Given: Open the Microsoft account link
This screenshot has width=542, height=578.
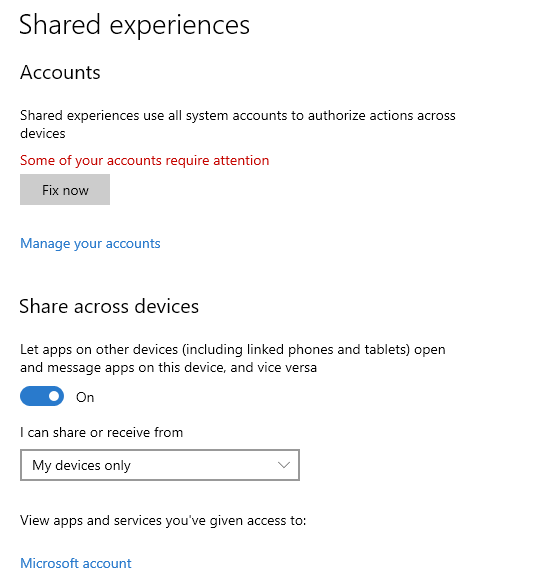Looking at the screenshot, I should (x=76, y=563).
